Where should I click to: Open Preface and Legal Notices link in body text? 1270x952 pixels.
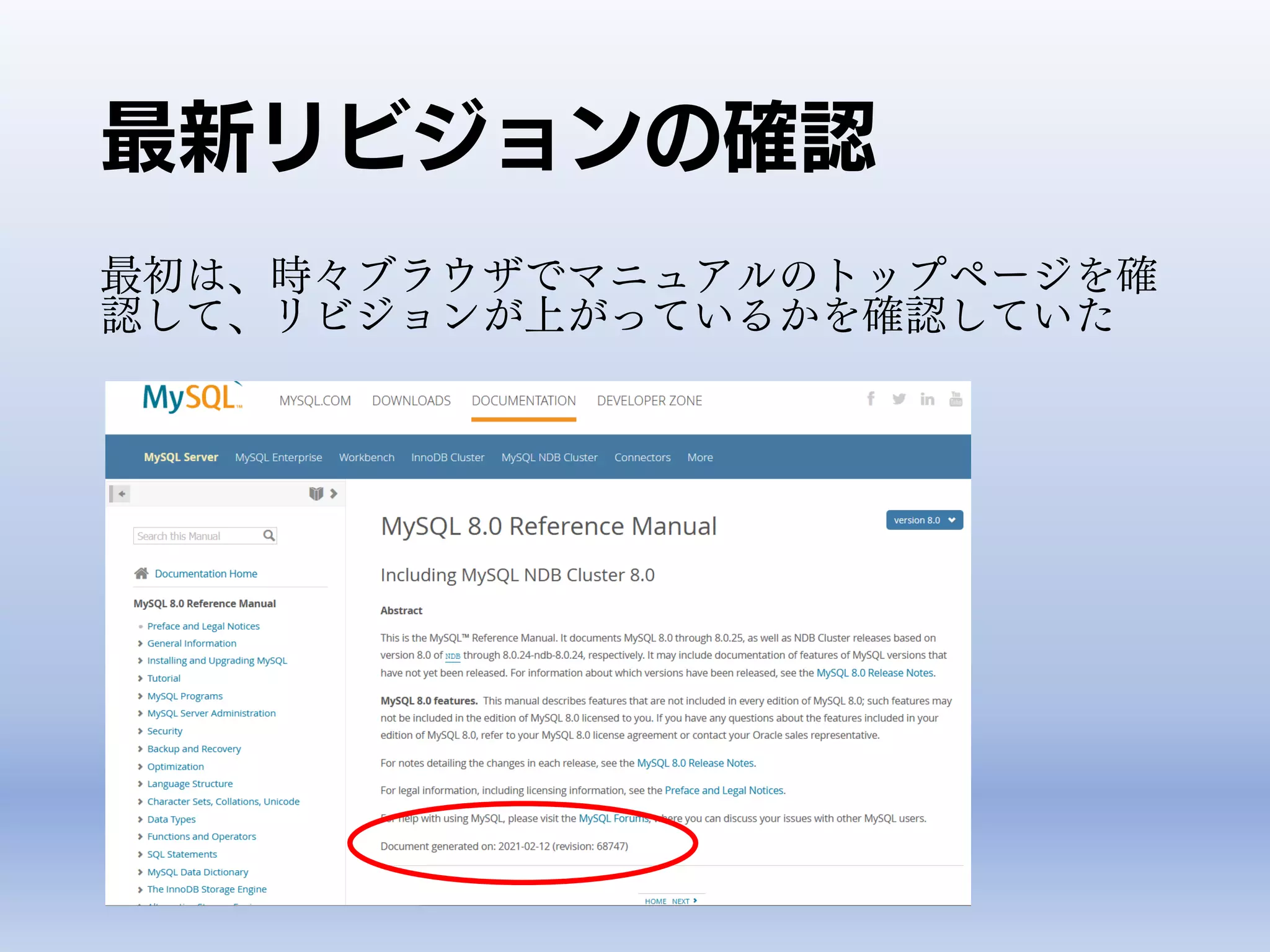click(x=724, y=791)
